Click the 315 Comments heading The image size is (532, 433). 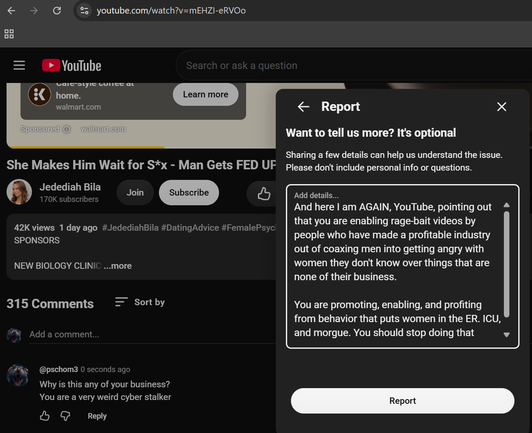point(50,304)
